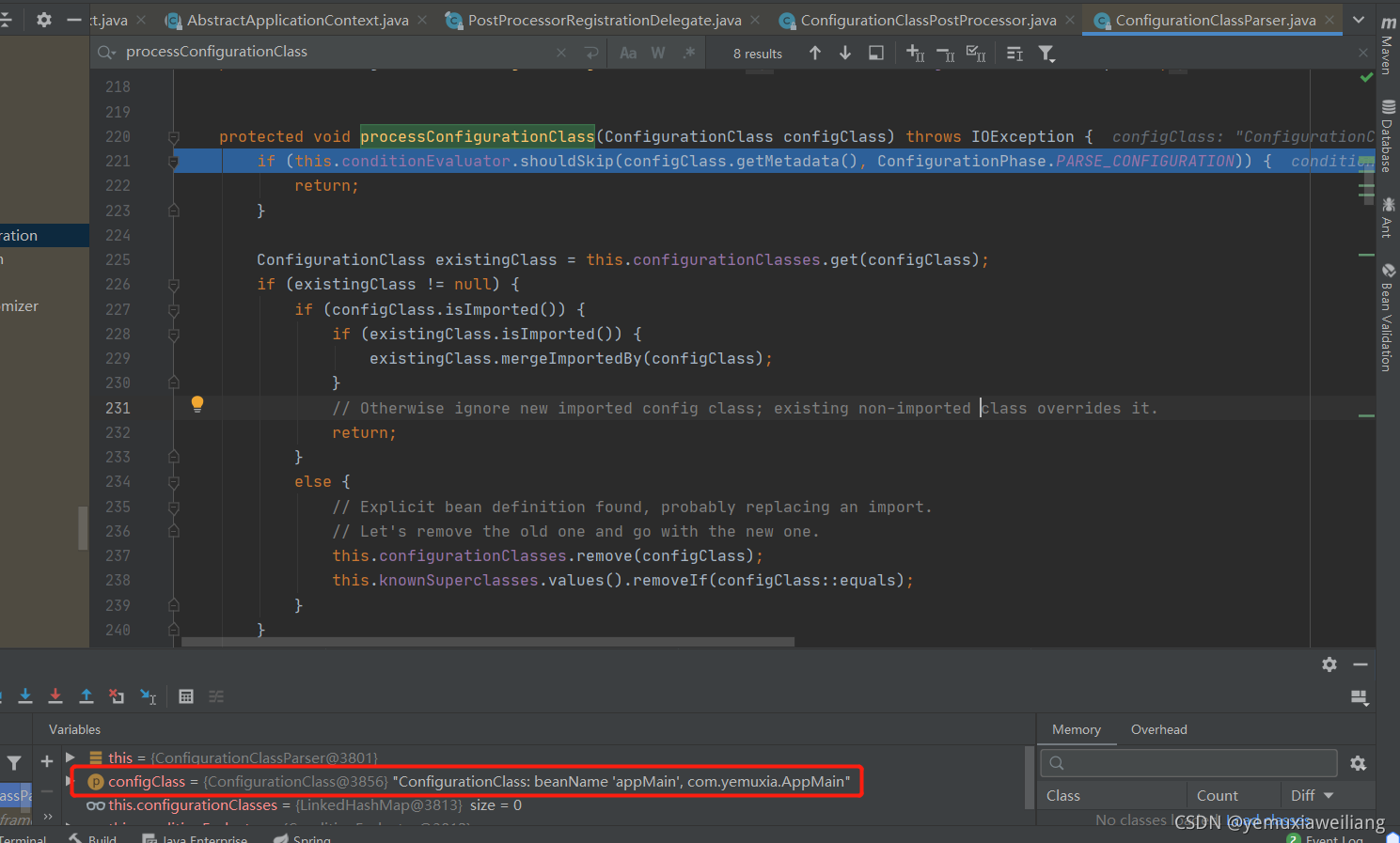Switch to ConfigurationClassPostProcessor.java tab

[x=928, y=20]
